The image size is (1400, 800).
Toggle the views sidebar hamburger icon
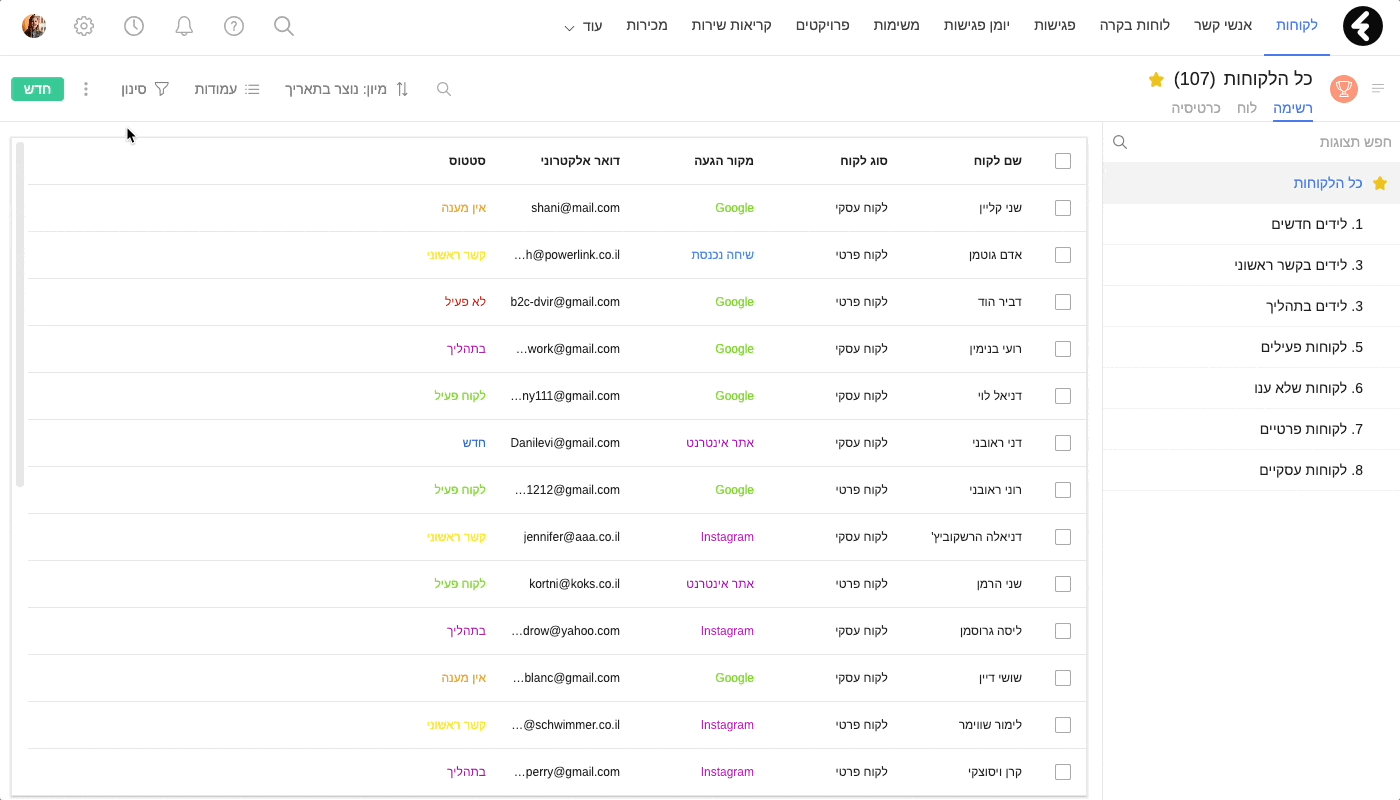[x=1378, y=89]
